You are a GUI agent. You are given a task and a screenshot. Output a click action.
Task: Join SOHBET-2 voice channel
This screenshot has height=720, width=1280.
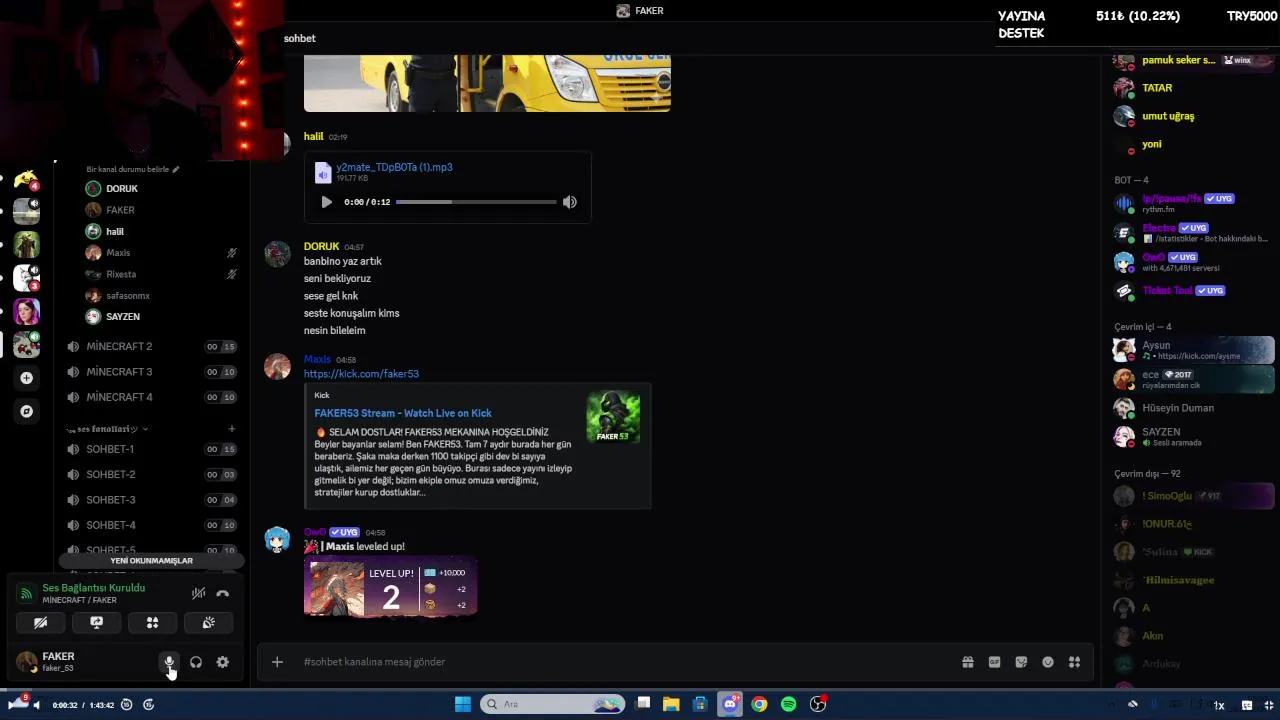click(153, 475)
